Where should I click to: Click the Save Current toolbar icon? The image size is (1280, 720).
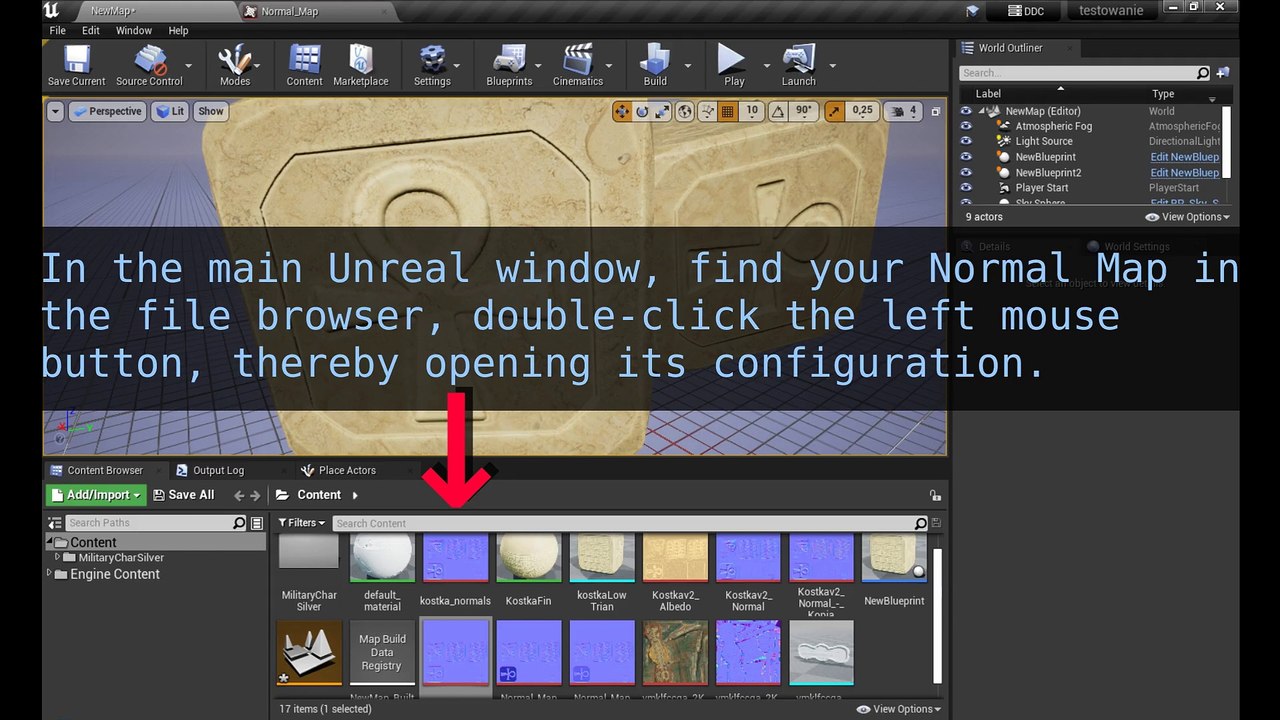(x=76, y=66)
